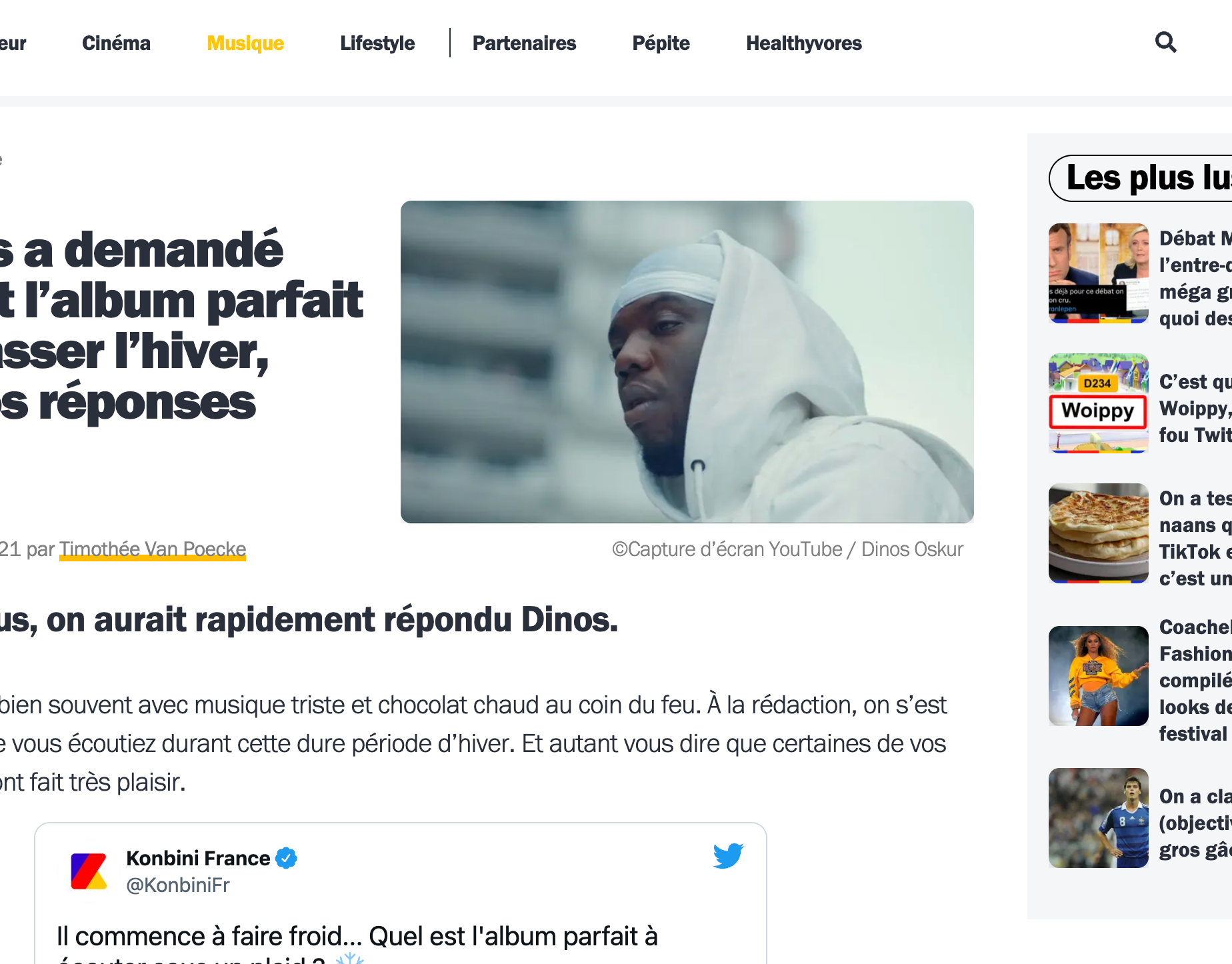This screenshot has height=964, width=1232.
Task: Open Healthyvores in navigation
Action: coord(804,43)
